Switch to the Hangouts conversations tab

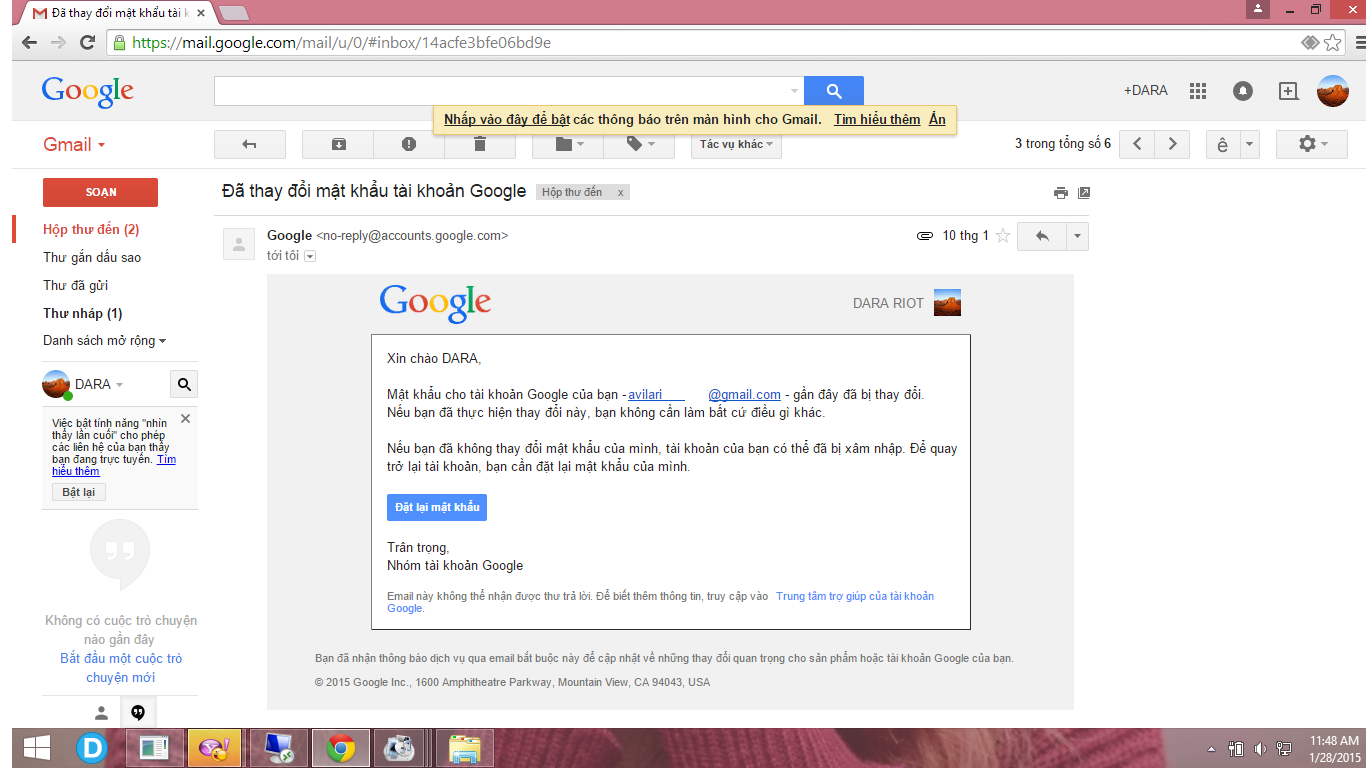pyautogui.click(x=138, y=713)
